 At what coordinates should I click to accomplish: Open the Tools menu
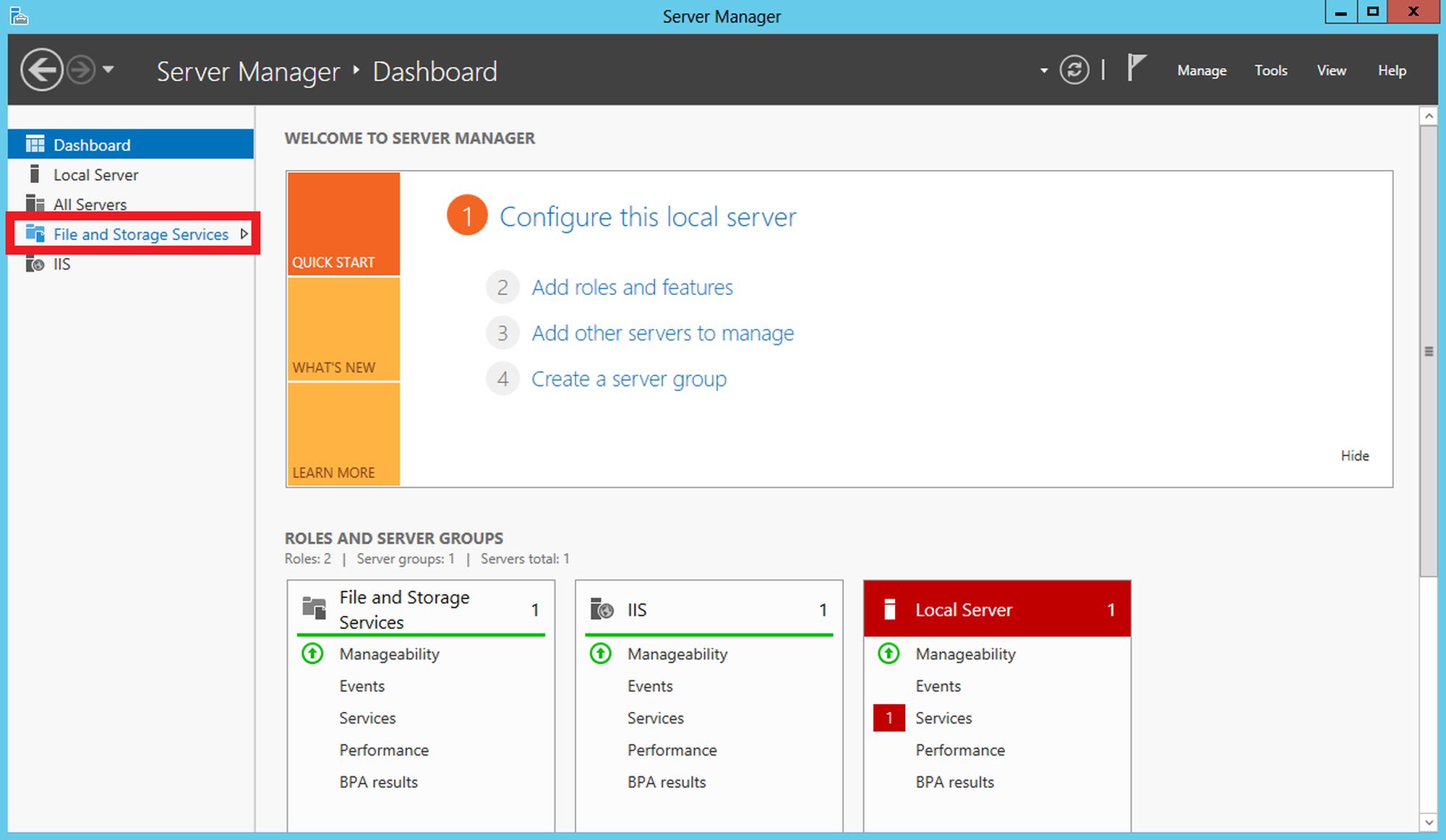click(1270, 71)
